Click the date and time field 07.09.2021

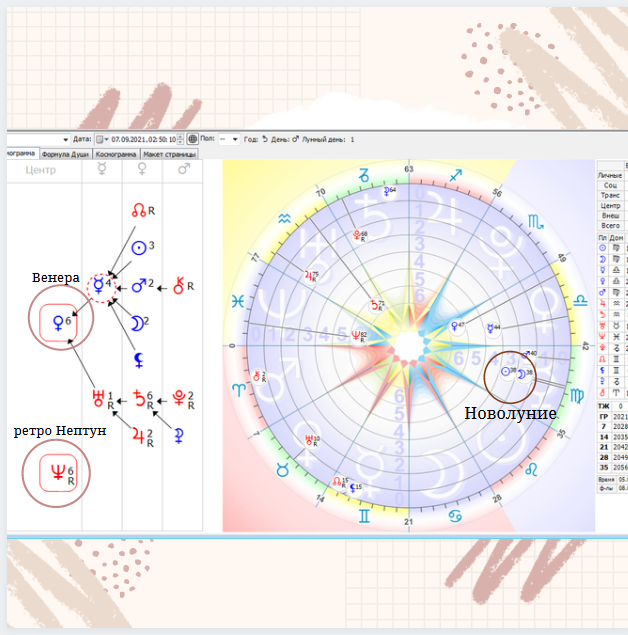click(143, 140)
